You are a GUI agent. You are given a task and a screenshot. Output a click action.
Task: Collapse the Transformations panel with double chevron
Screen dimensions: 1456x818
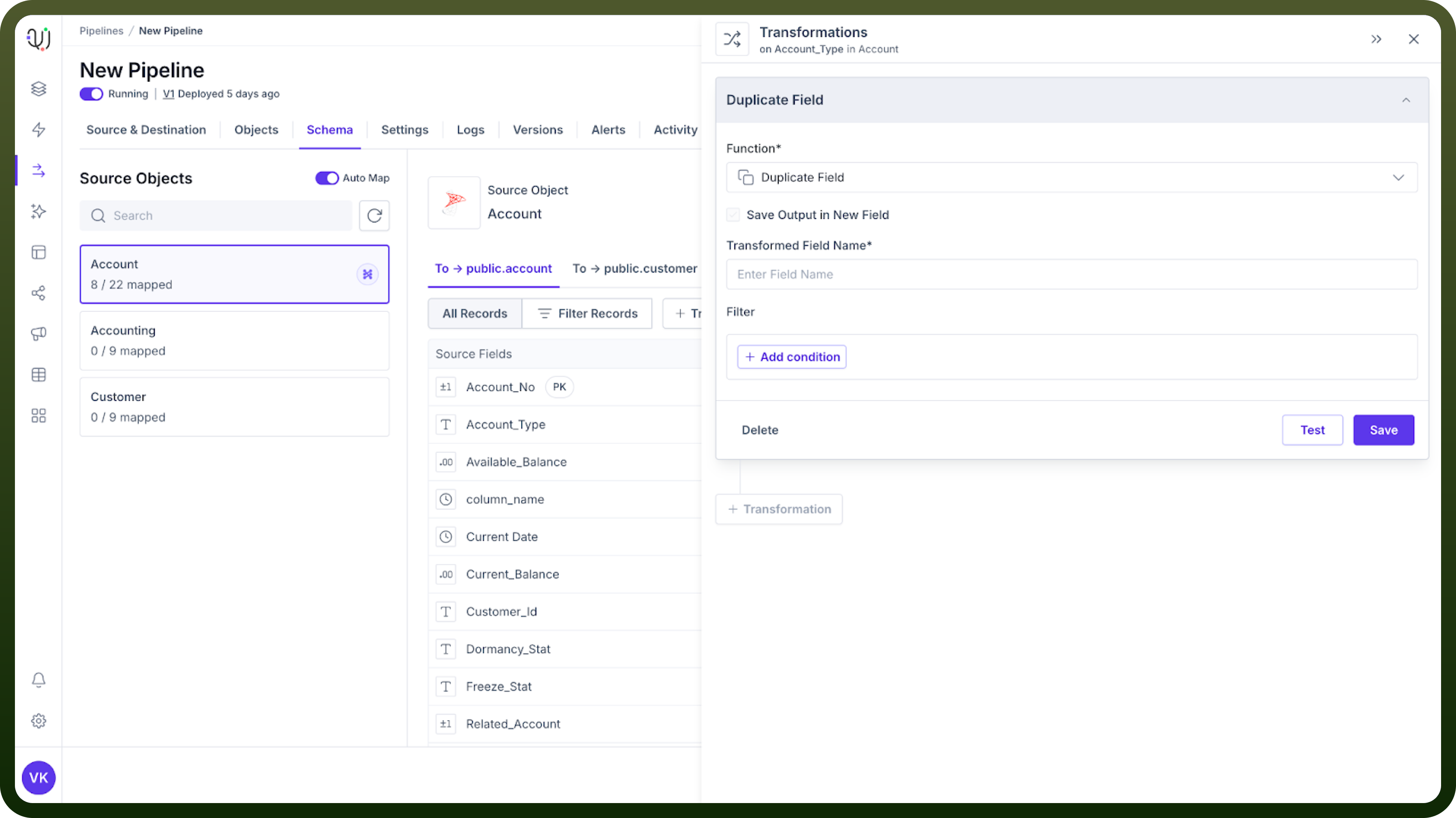pyautogui.click(x=1376, y=39)
